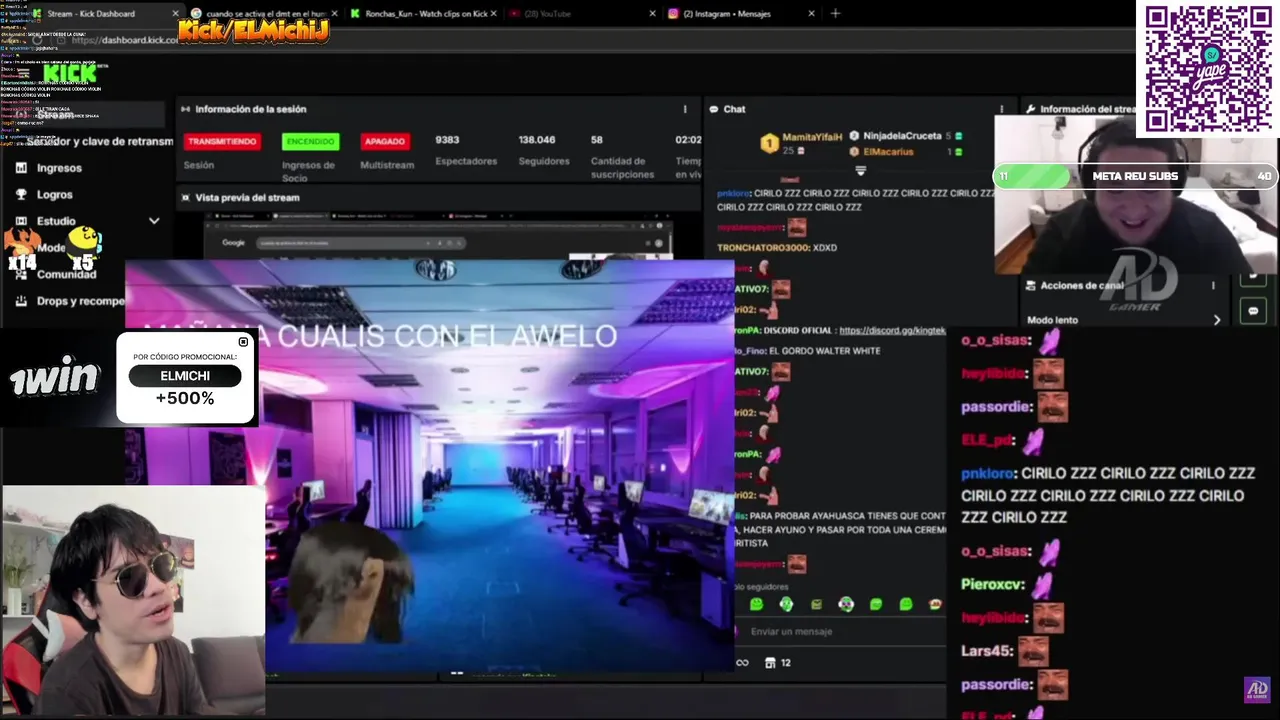Reload the page with the refresh icon
Screen dimensions: 1280x720
[37, 41]
